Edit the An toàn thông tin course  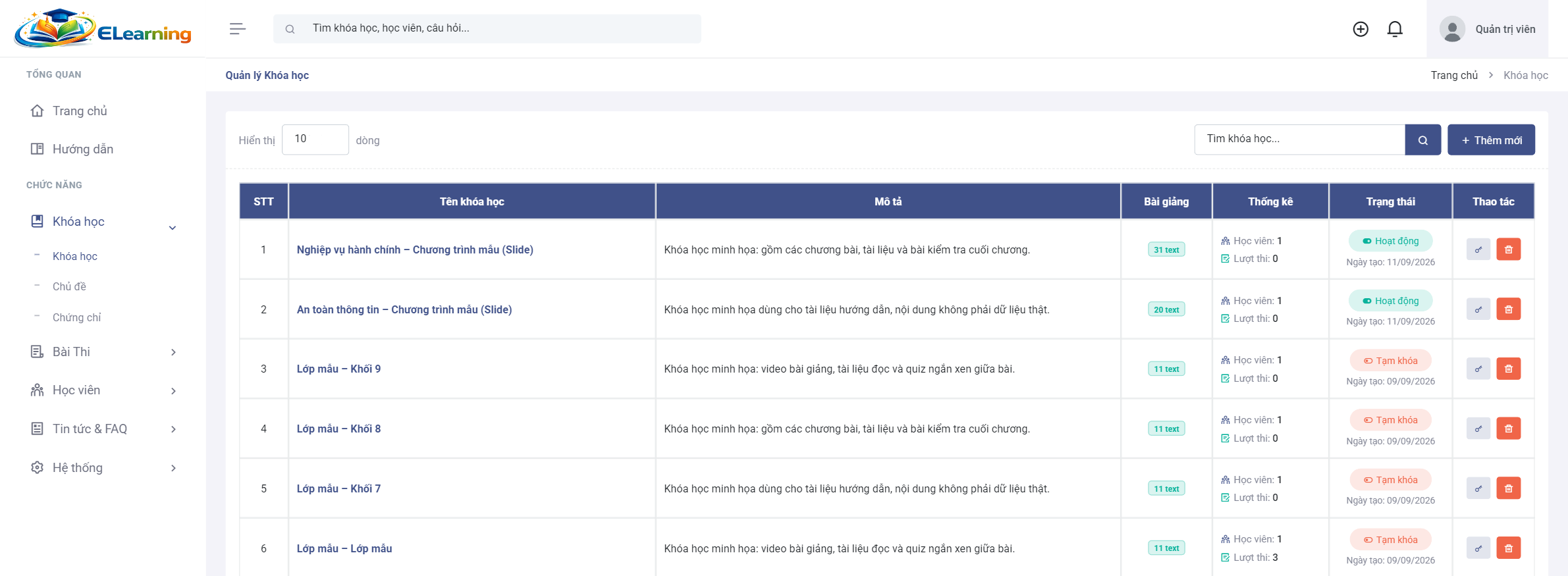click(1478, 309)
